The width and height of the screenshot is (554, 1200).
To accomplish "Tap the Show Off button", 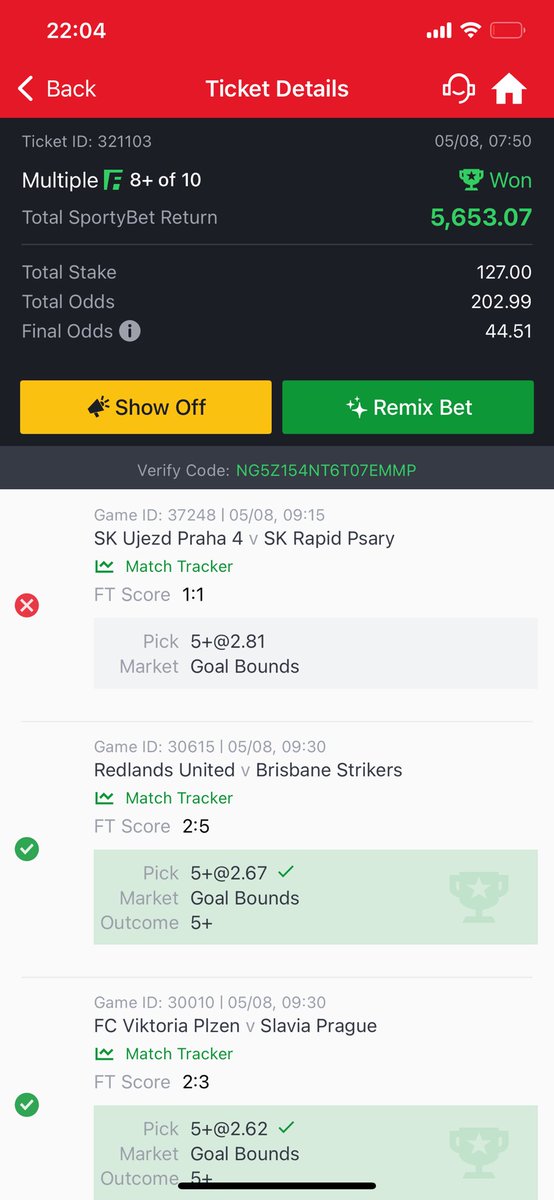I will point(146,407).
